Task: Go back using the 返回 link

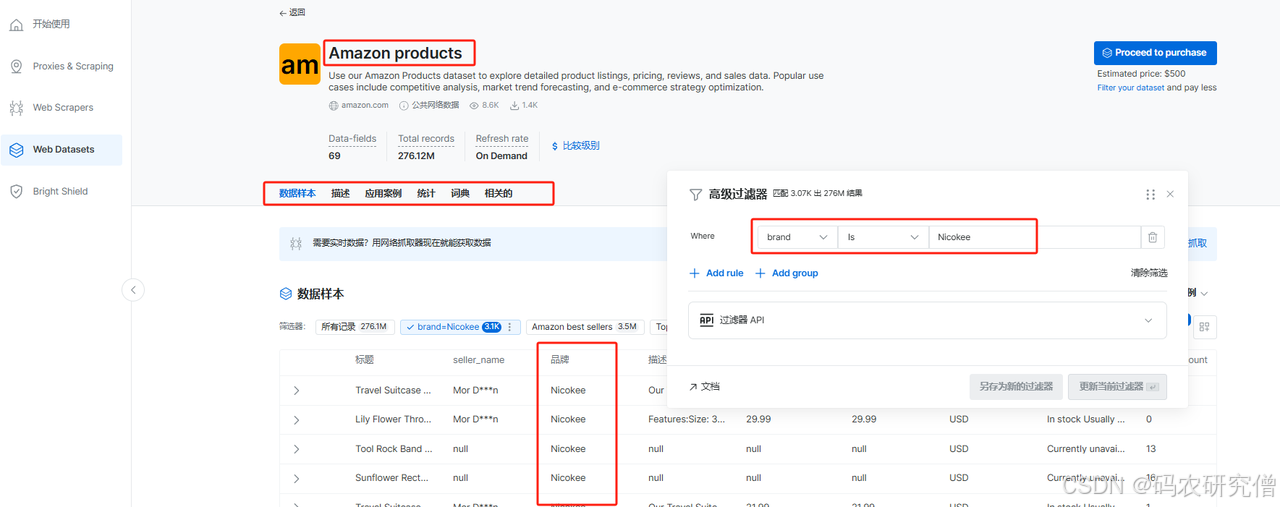Action: click(292, 12)
